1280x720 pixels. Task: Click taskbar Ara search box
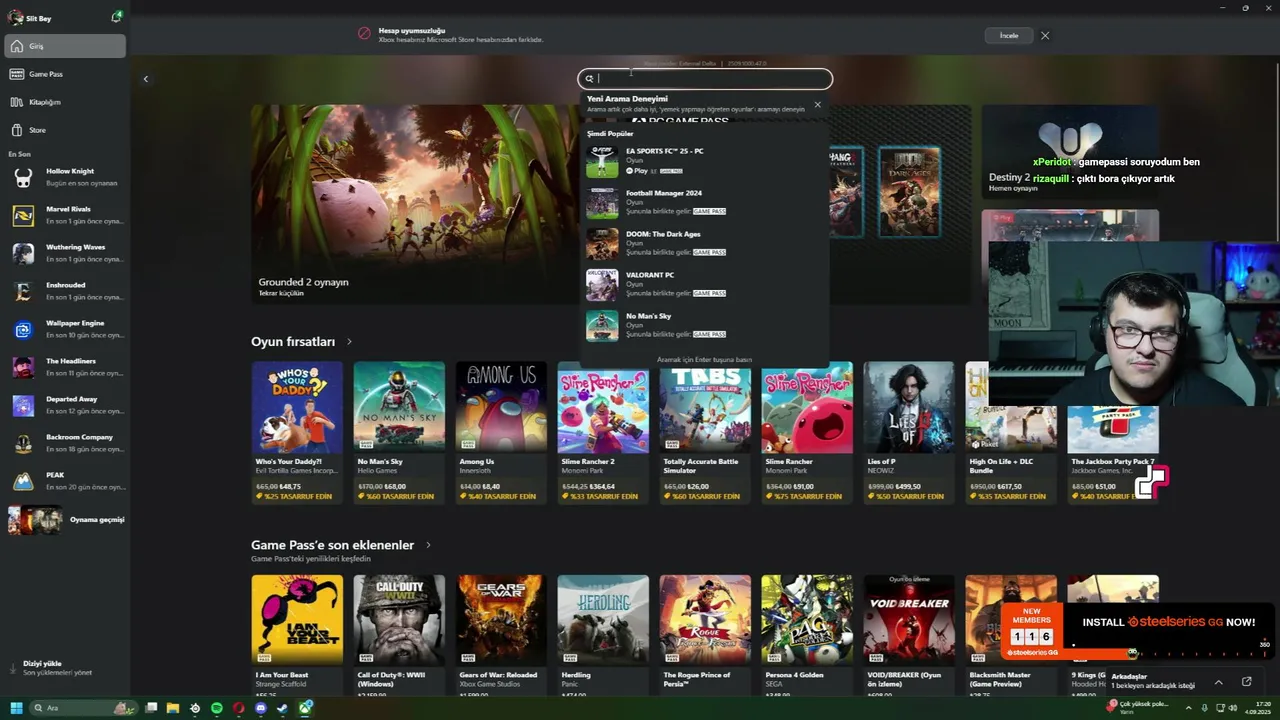(83, 708)
